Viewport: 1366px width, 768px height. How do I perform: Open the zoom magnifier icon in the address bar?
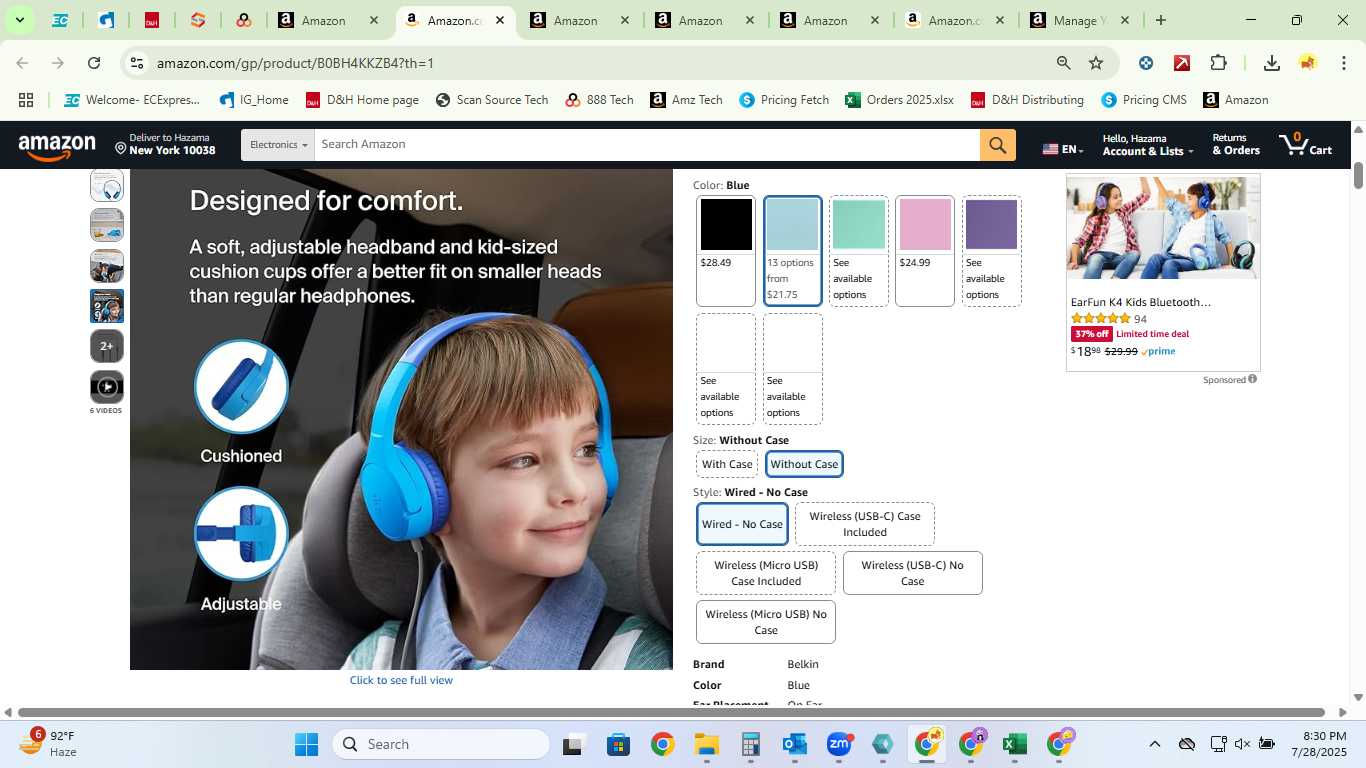[x=1064, y=63]
